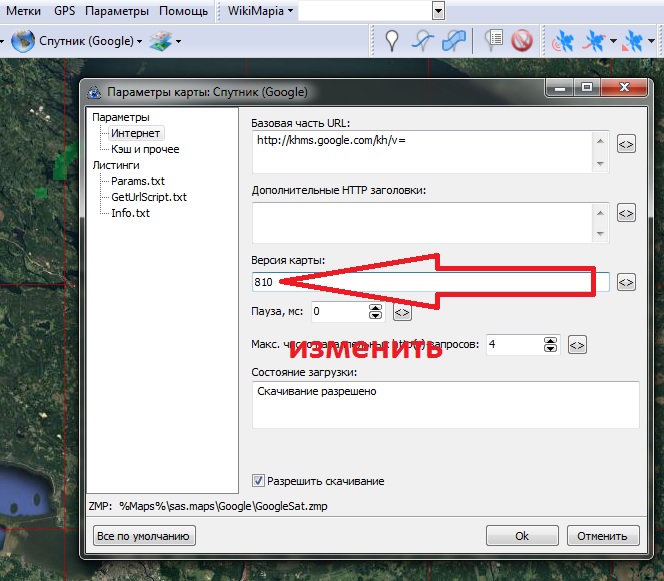Toggle the Разрешить скачивание checkbox

click(259, 480)
